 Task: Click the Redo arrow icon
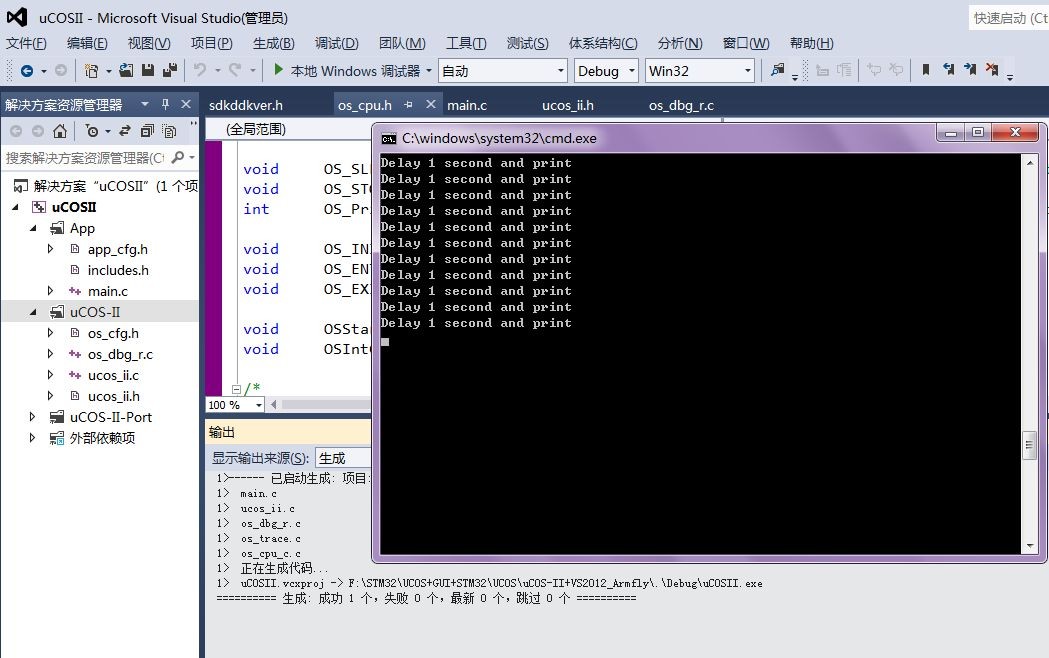(235, 70)
